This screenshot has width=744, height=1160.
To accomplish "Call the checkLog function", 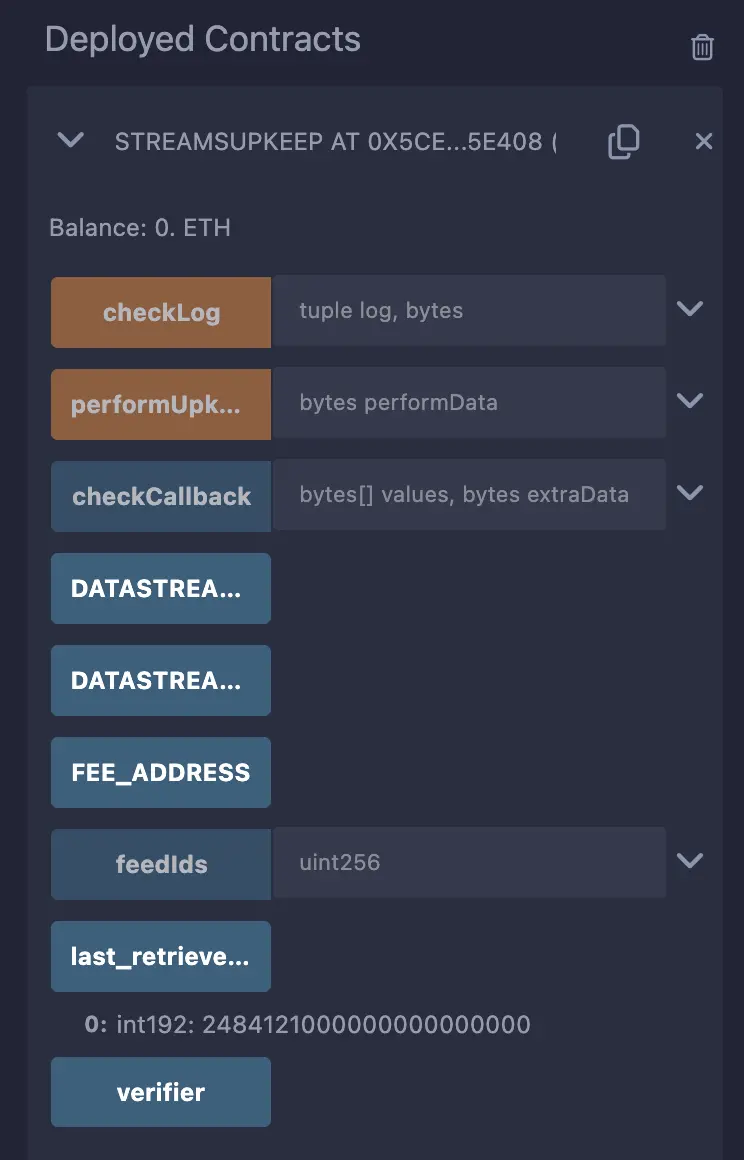I will pyautogui.click(x=160, y=310).
